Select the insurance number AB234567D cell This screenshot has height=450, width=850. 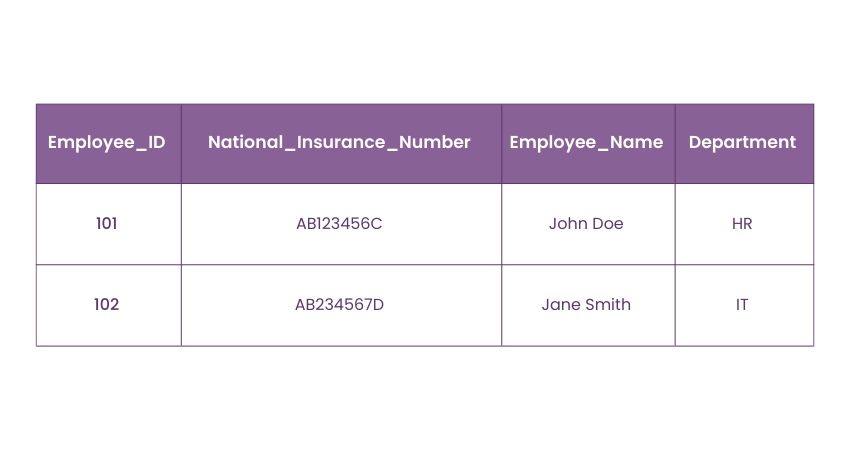(339, 305)
